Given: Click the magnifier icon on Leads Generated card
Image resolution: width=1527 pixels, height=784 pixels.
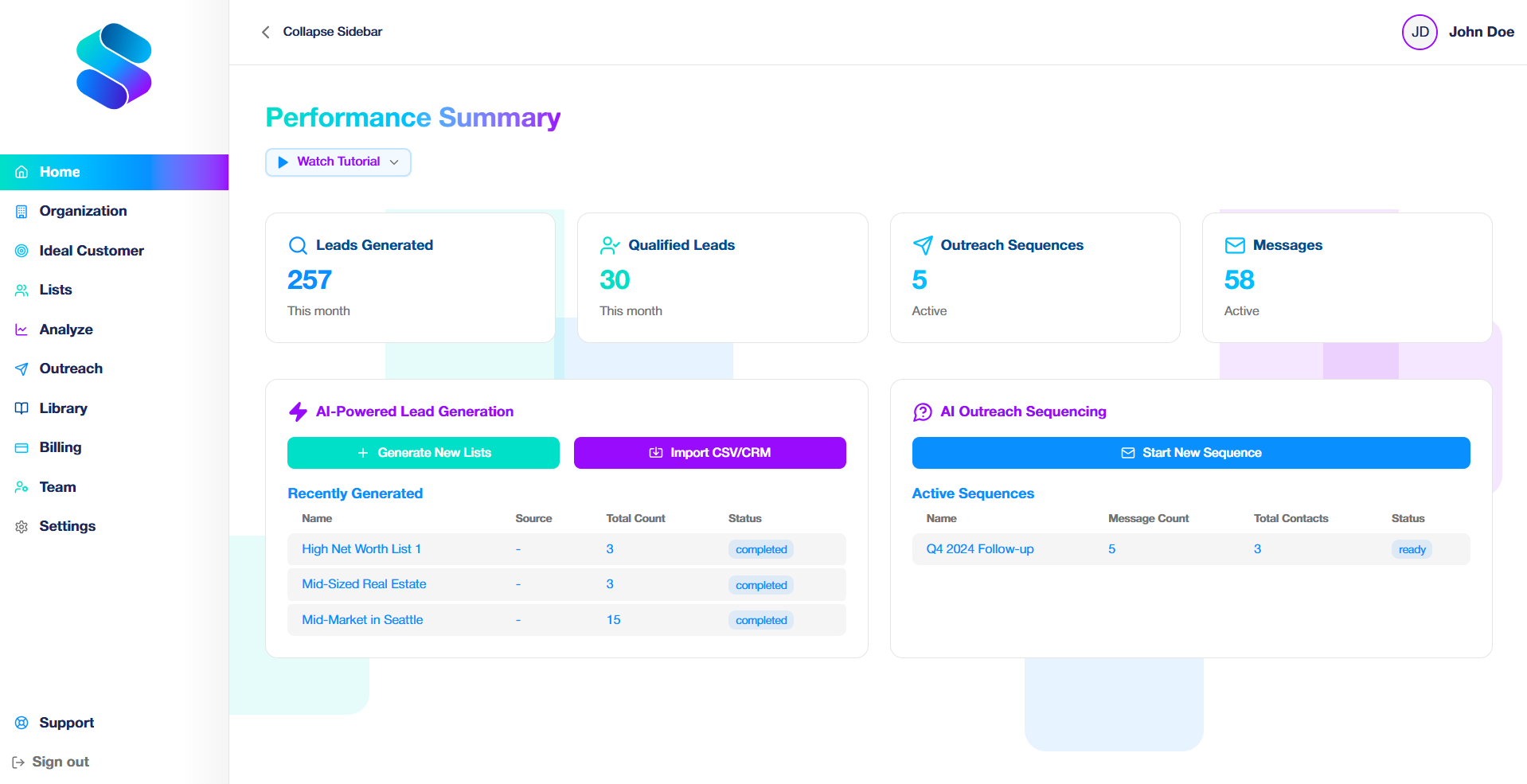Looking at the screenshot, I should 297,245.
